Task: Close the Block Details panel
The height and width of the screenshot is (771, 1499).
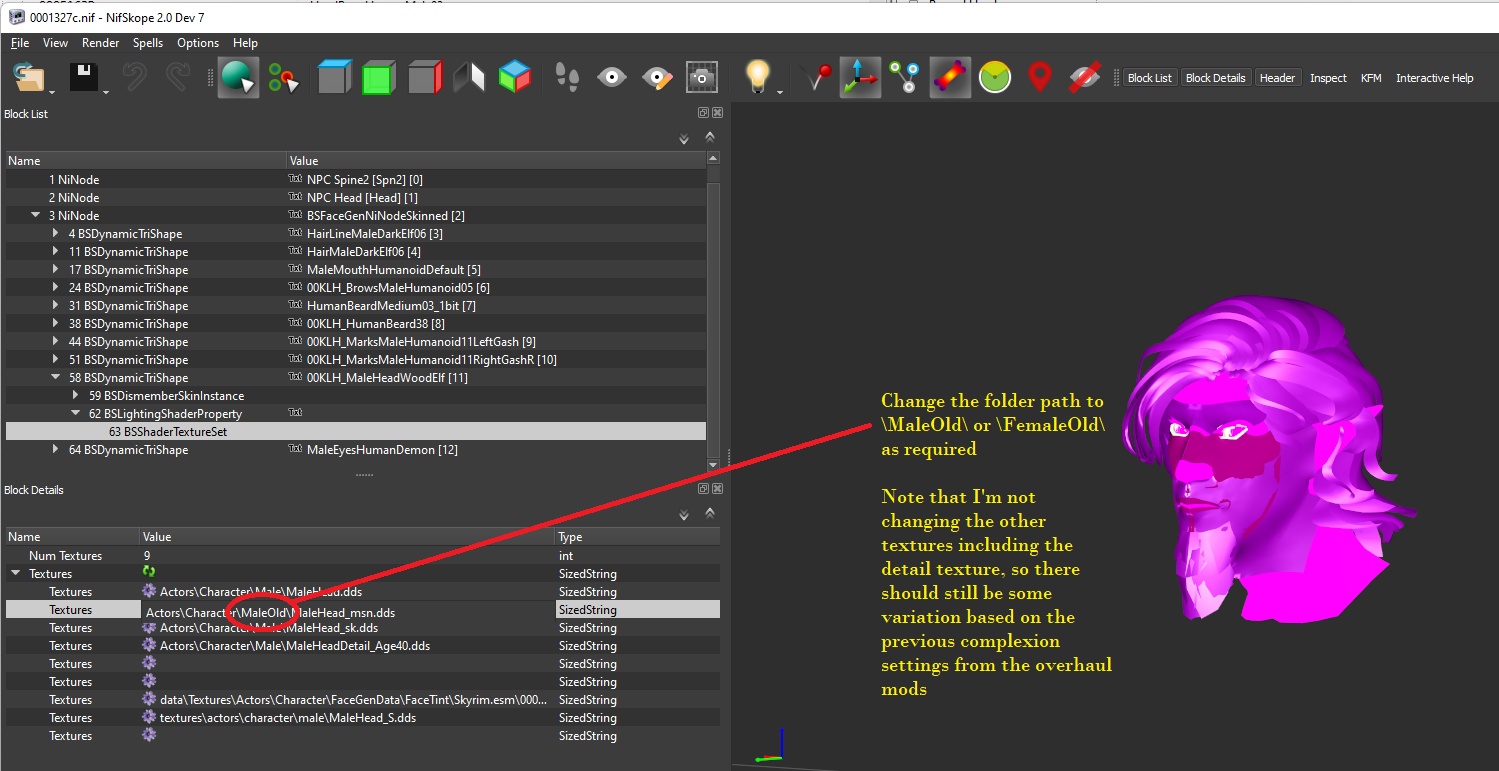Action: point(717,489)
